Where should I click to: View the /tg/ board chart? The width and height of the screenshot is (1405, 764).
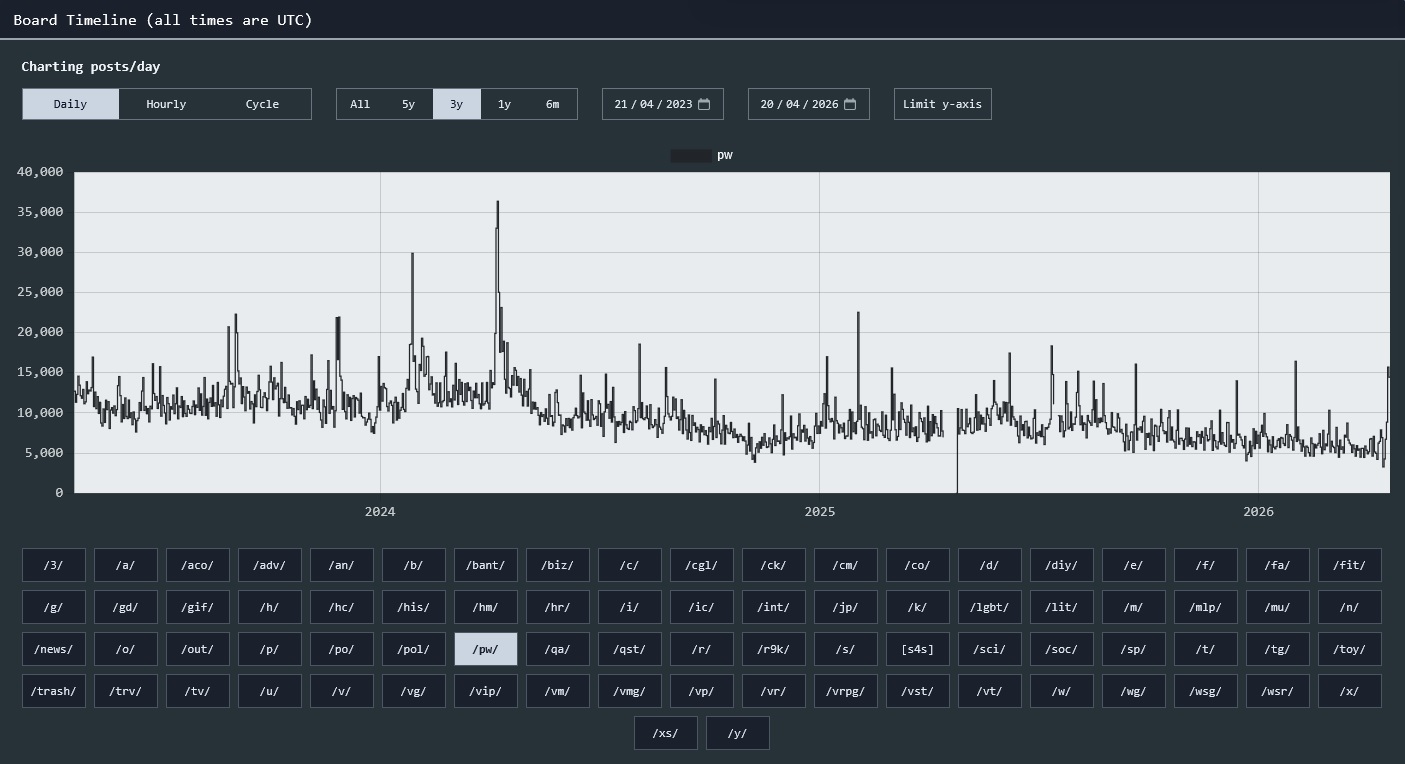pyautogui.click(x=1278, y=649)
